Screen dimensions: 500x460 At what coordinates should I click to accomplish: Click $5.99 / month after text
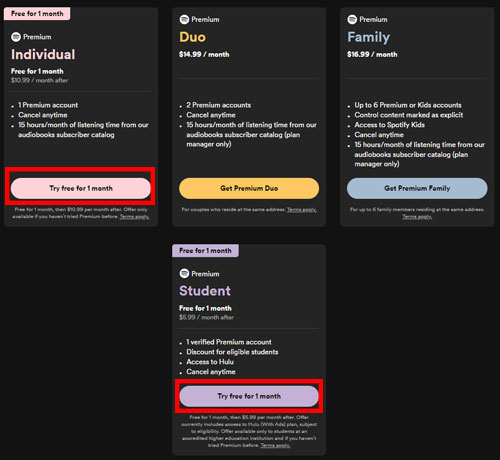[206, 317]
